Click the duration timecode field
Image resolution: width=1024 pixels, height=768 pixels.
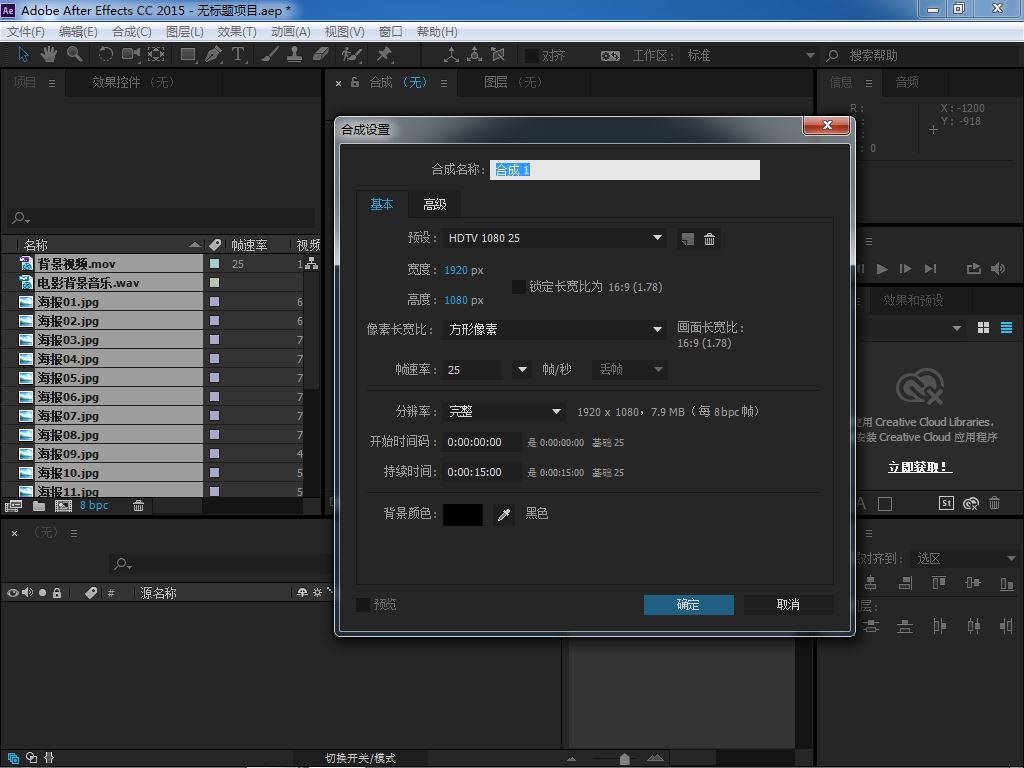click(x=481, y=472)
